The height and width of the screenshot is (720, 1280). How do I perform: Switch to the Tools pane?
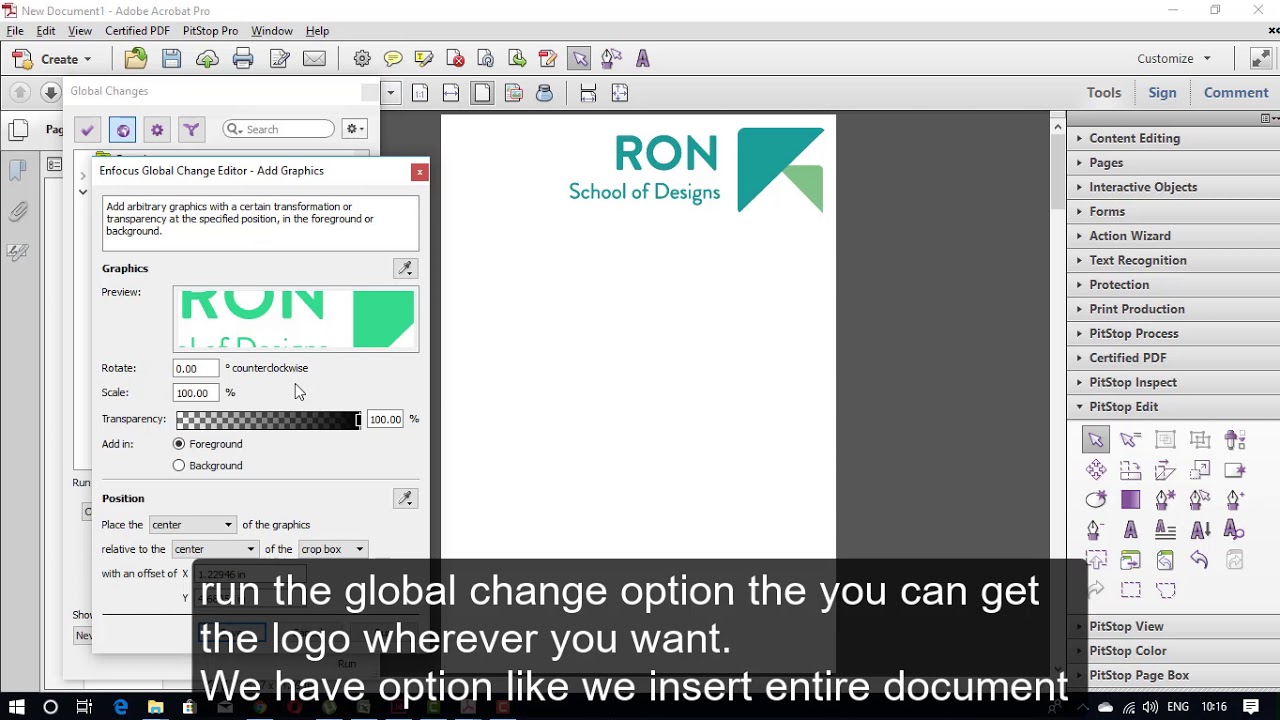pos(1104,93)
